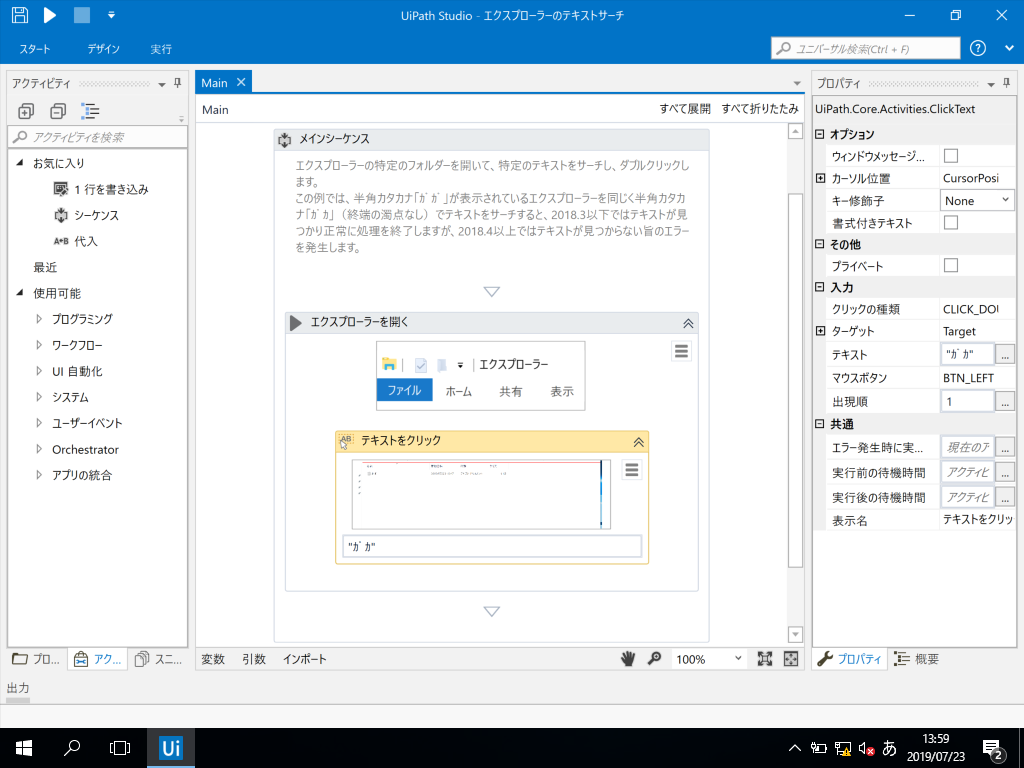Screen dimensions: 1024x768
Task: Click the overview minimap icon
Action: point(791,659)
